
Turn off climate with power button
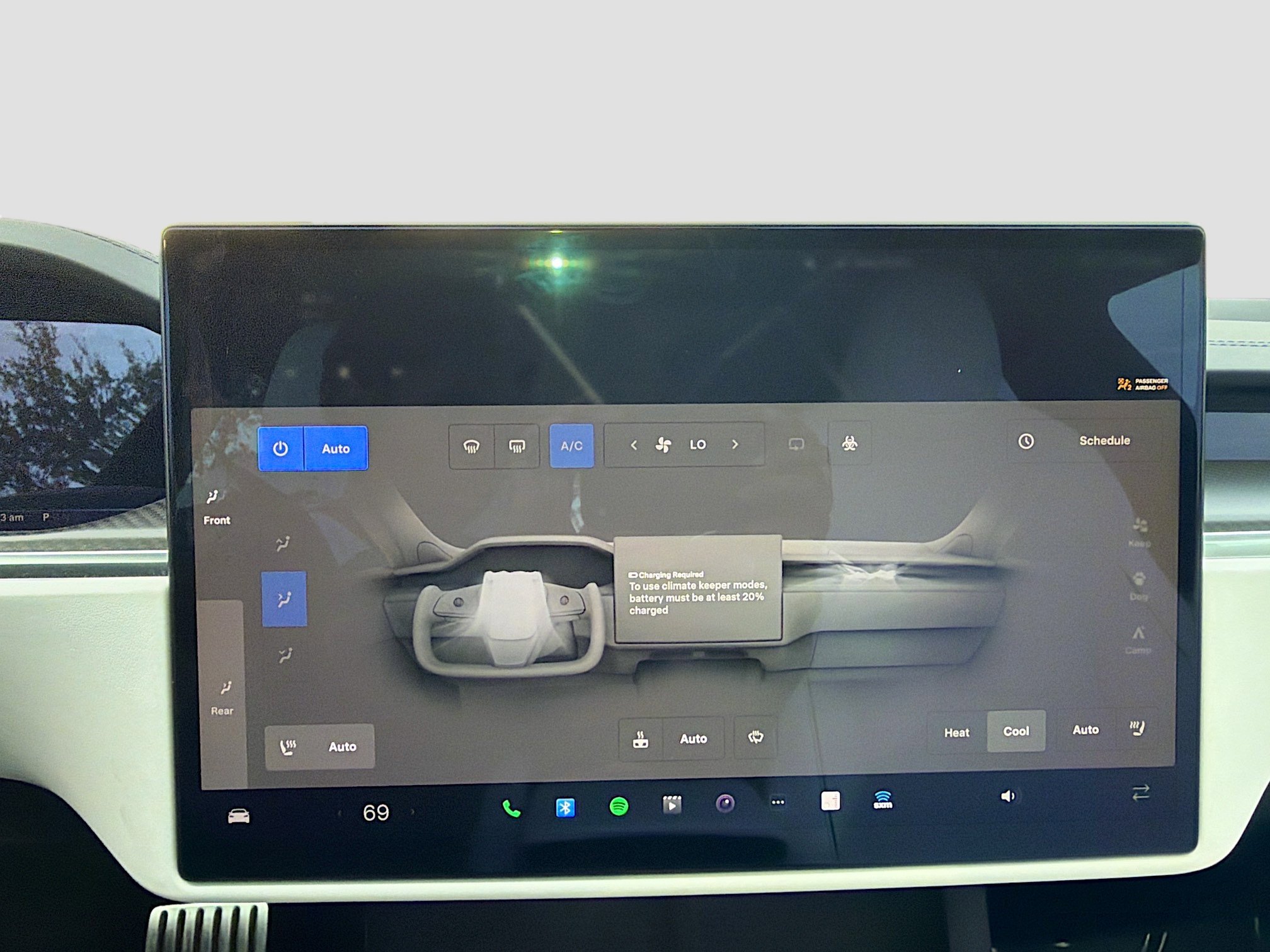[x=280, y=448]
